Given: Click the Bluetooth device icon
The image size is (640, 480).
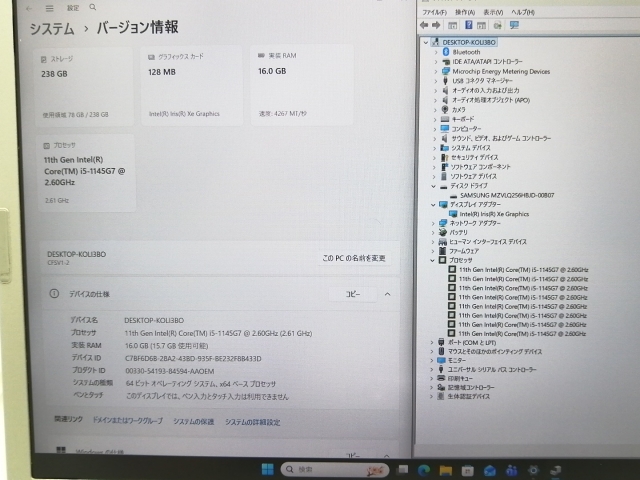Looking at the screenshot, I should [446, 52].
